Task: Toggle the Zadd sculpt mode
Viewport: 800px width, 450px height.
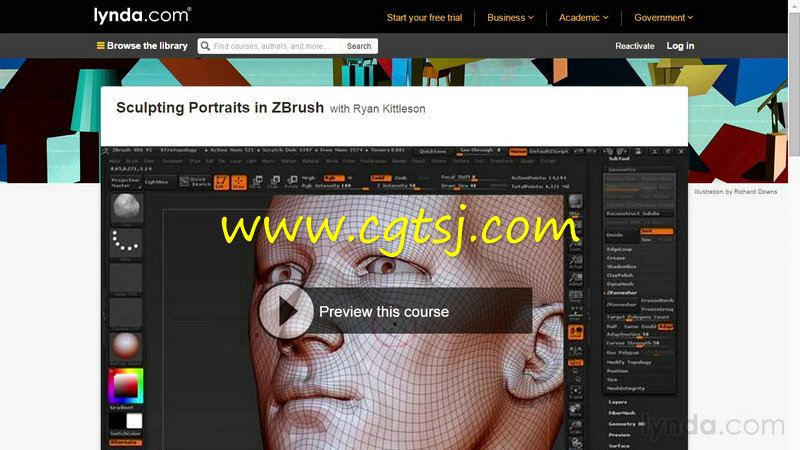Action: coord(380,178)
